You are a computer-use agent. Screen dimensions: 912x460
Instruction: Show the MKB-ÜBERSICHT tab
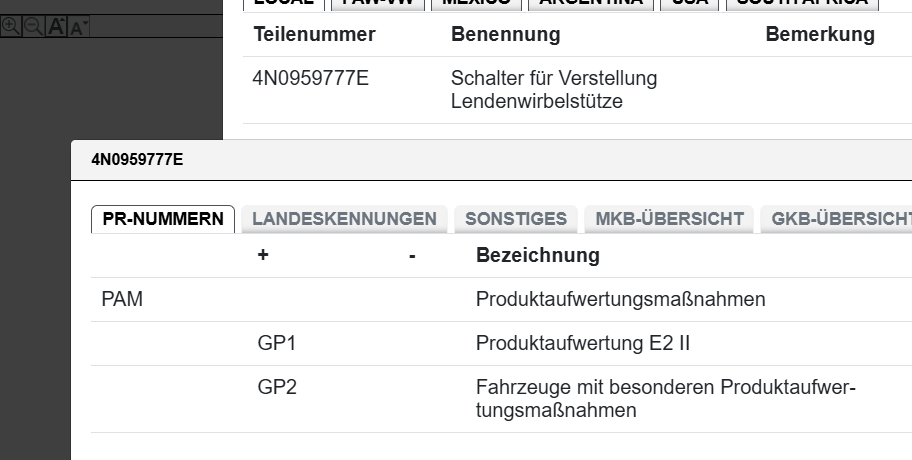[x=669, y=219]
